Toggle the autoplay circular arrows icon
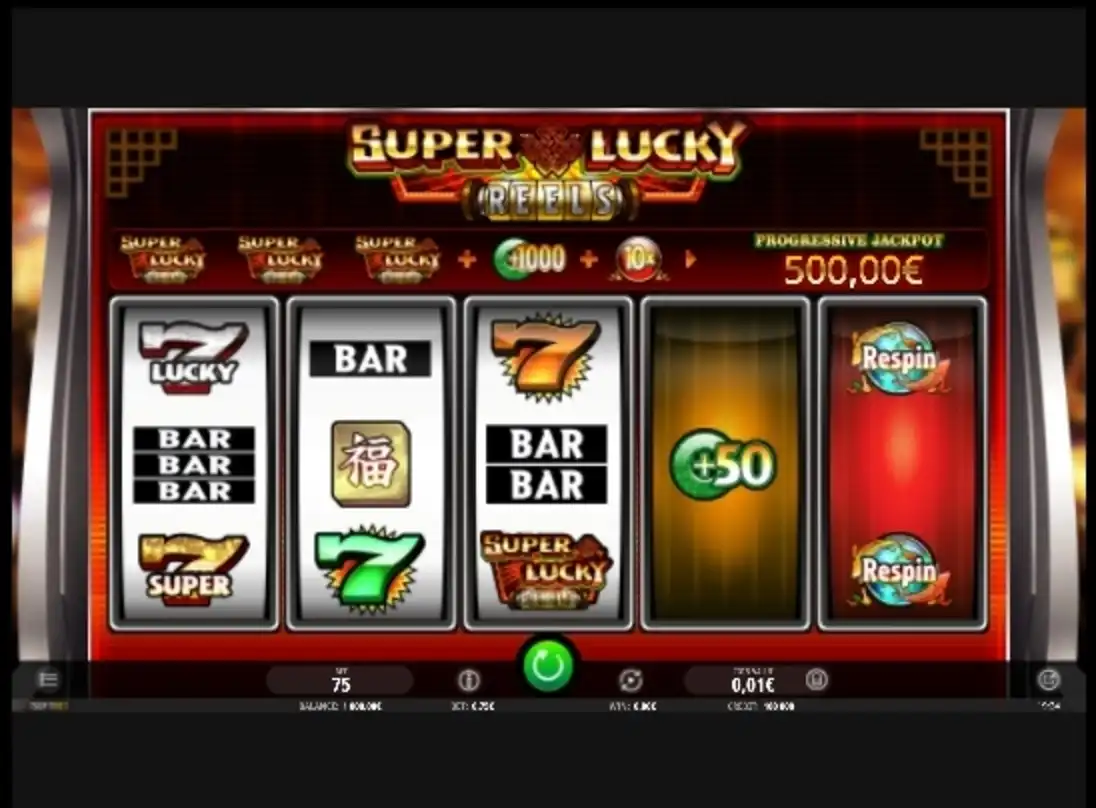This screenshot has width=1096, height=808. [630, 679]
